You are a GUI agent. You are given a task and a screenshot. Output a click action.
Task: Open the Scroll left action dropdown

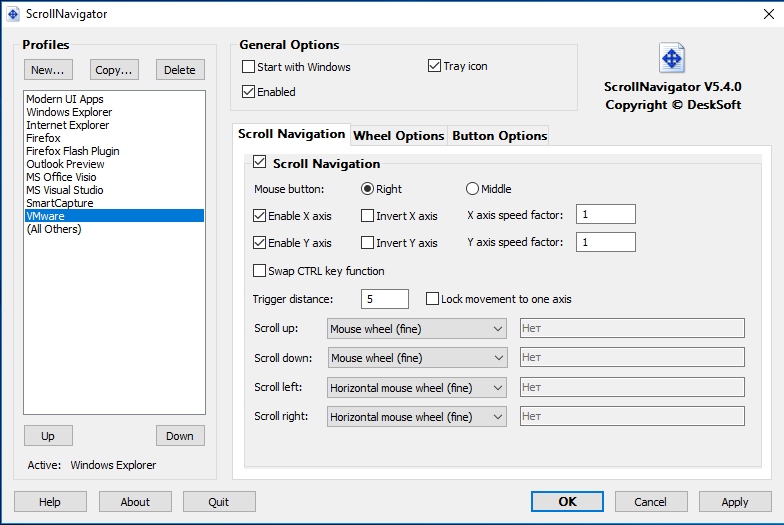tap(416, 388)
